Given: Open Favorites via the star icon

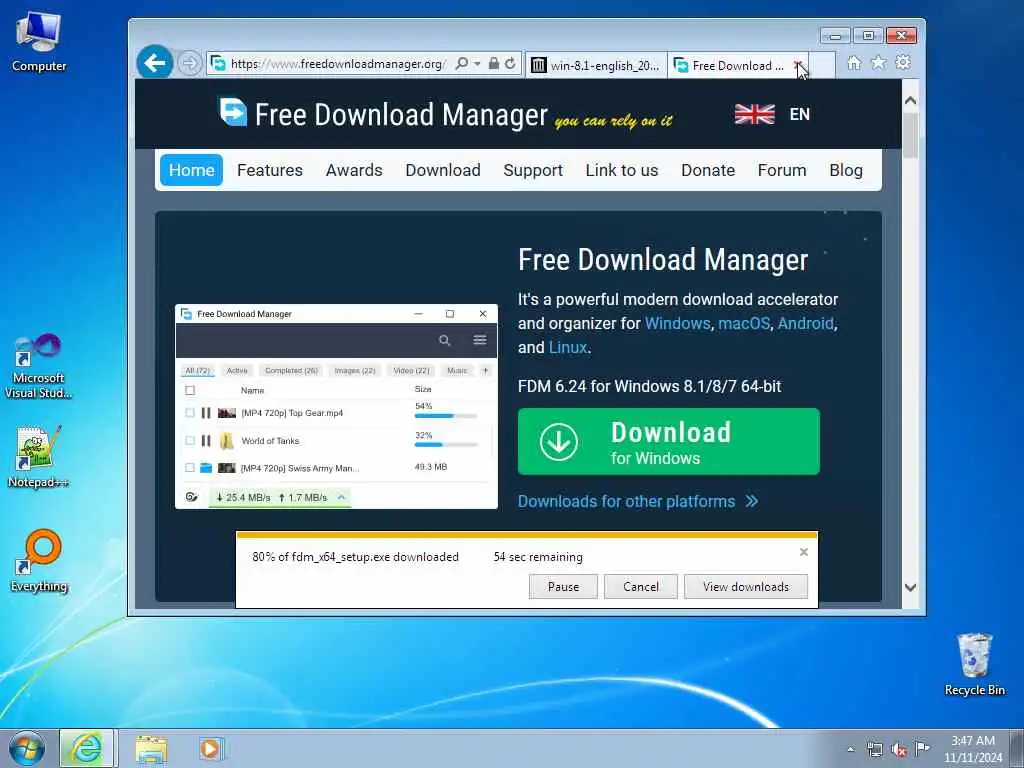Looking at the screenshot, I should 879,63.
